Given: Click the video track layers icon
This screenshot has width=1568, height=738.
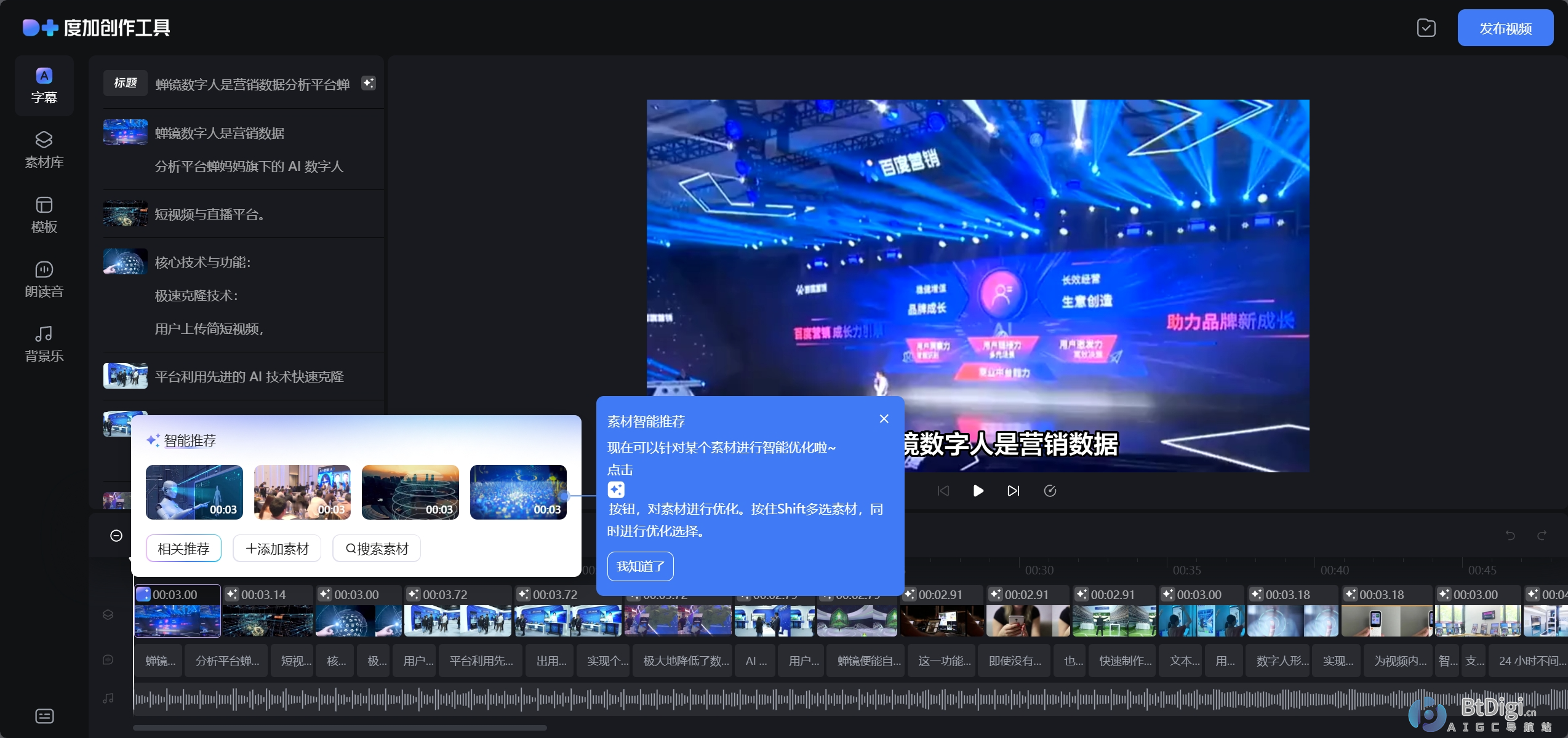Looking at the screenshot, I should (x=108, y=614).
